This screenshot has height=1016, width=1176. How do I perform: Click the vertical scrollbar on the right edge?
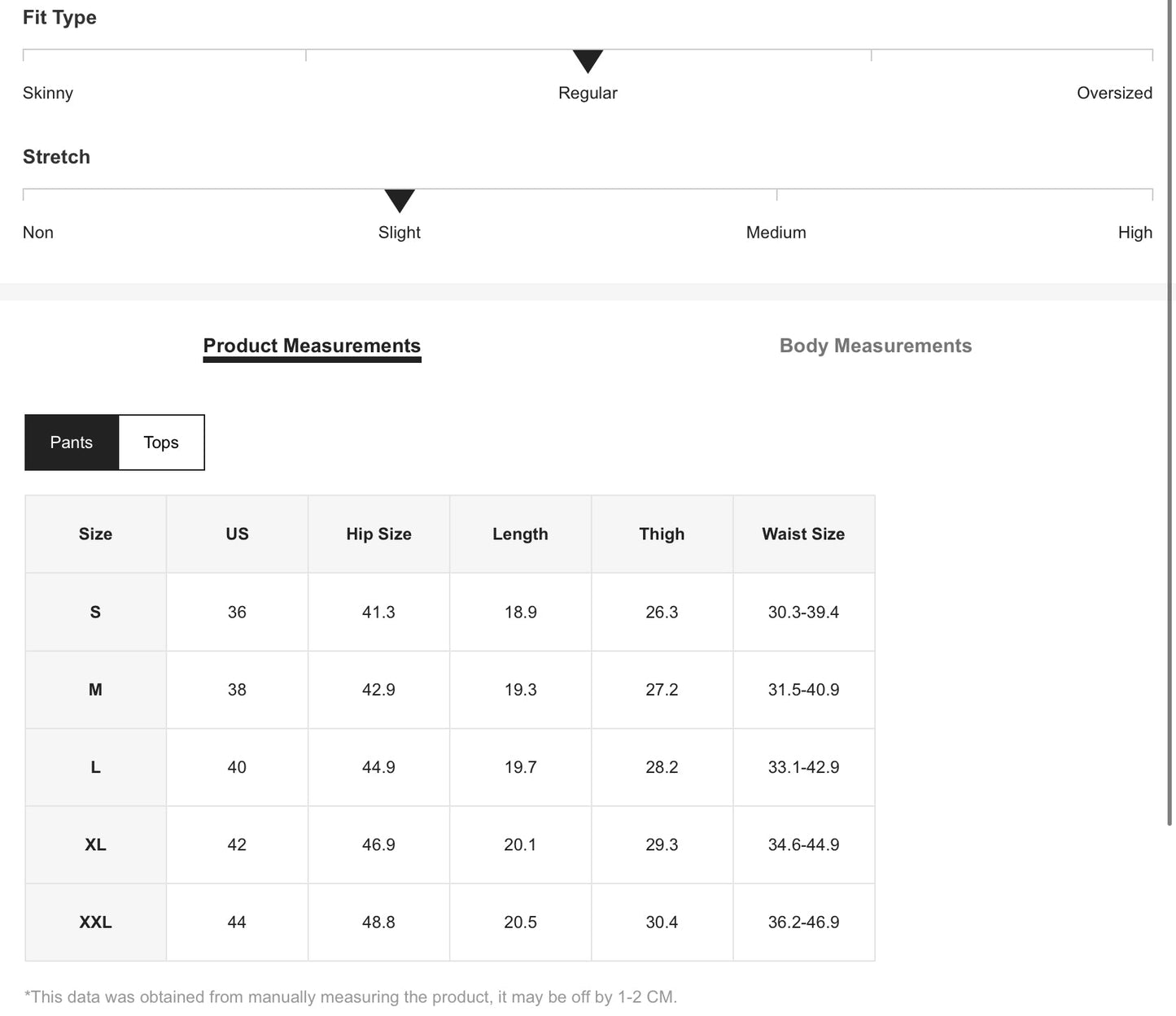click(x=1170, y=407)
